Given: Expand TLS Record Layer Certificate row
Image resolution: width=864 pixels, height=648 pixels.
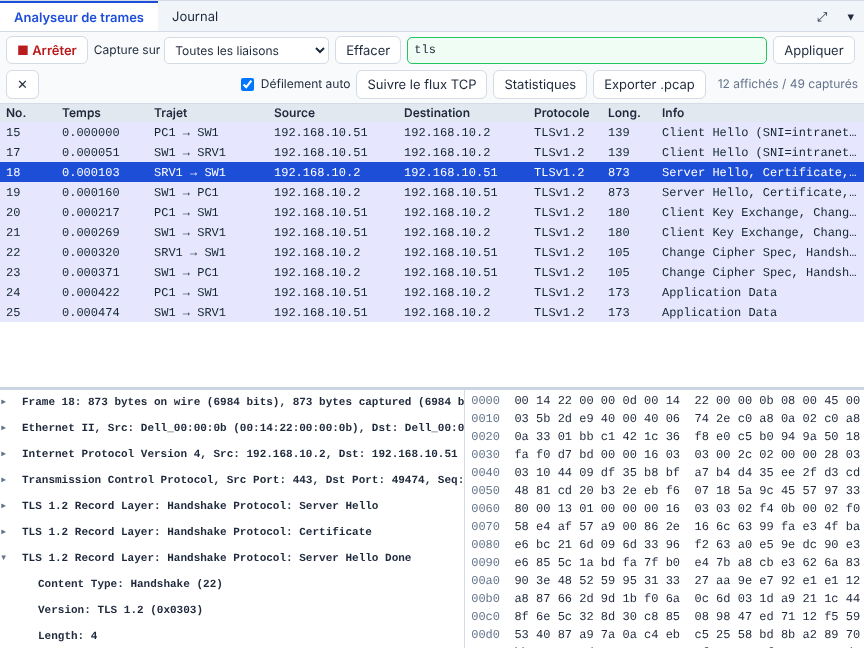Looking at the screenshot, I should [4, 531].
